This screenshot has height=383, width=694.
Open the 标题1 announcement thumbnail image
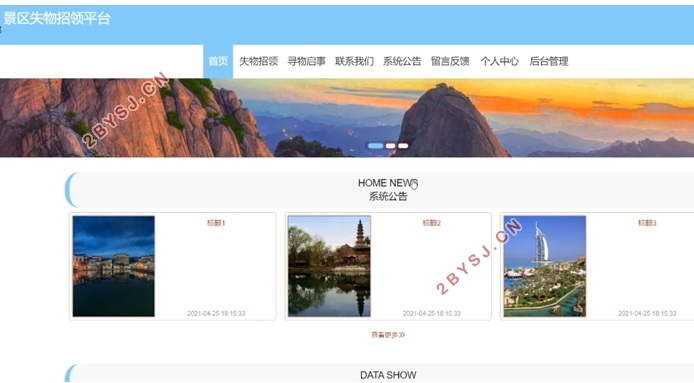[x=114, y=266]
